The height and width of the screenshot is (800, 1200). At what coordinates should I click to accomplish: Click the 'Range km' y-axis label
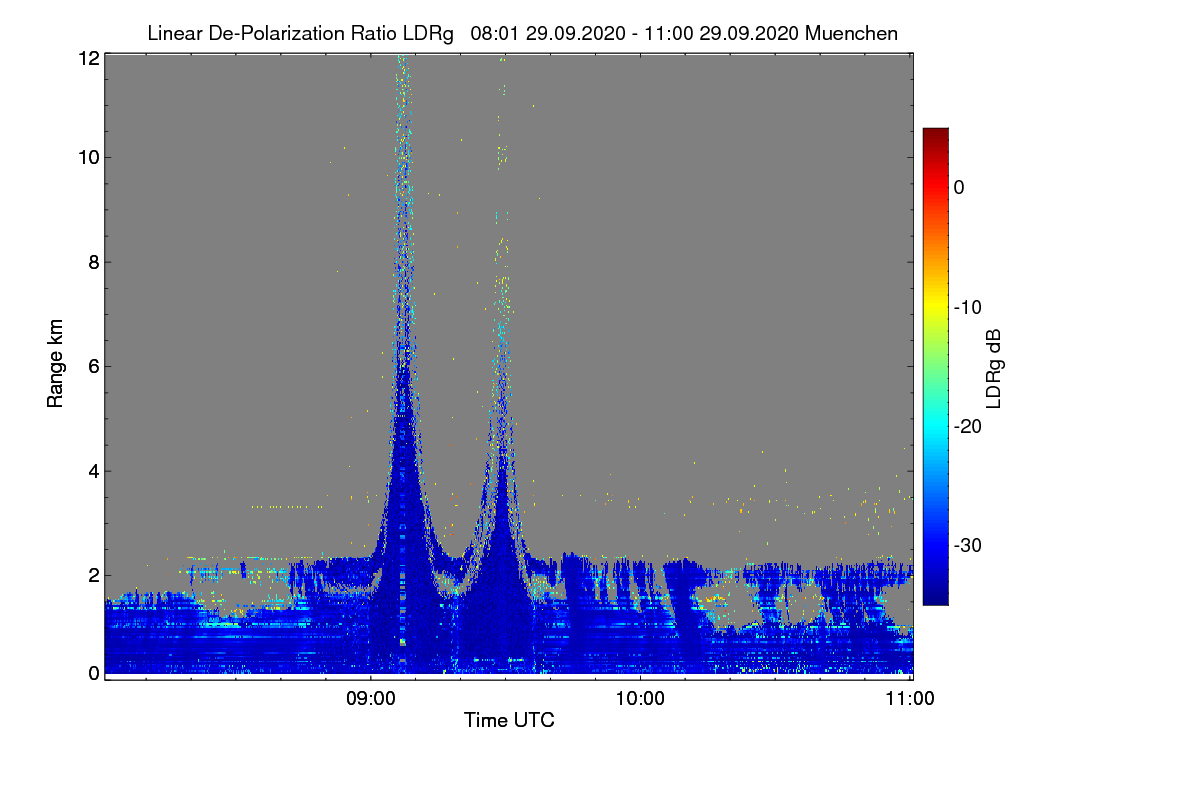55,363
